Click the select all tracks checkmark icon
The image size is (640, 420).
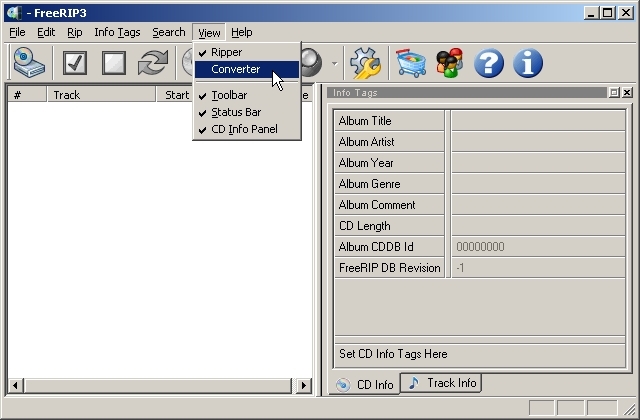click(x=75, y=63)
